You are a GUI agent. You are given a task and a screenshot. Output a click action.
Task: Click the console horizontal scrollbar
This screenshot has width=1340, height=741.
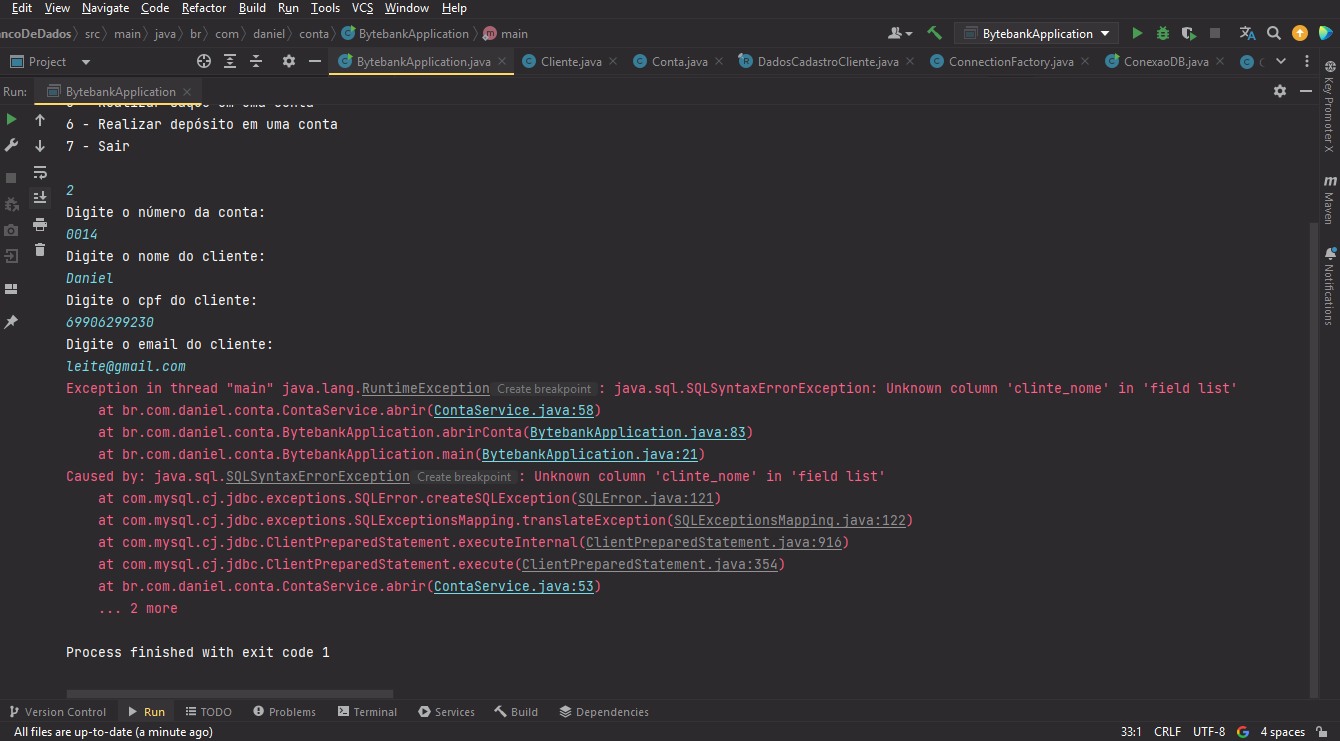click(x=230, y=693)
